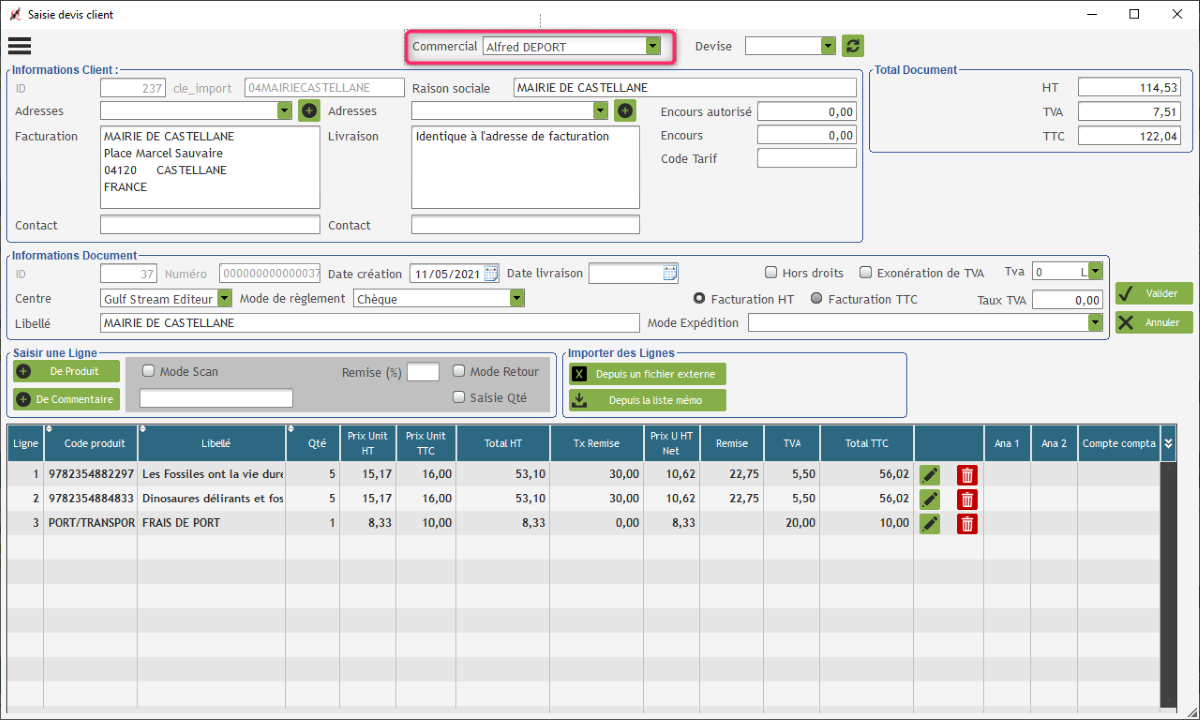The width and height of the screenshot is (1200, 720).
Task: Click the Contact field under the Livraison address
Action: tap(525, 225)
